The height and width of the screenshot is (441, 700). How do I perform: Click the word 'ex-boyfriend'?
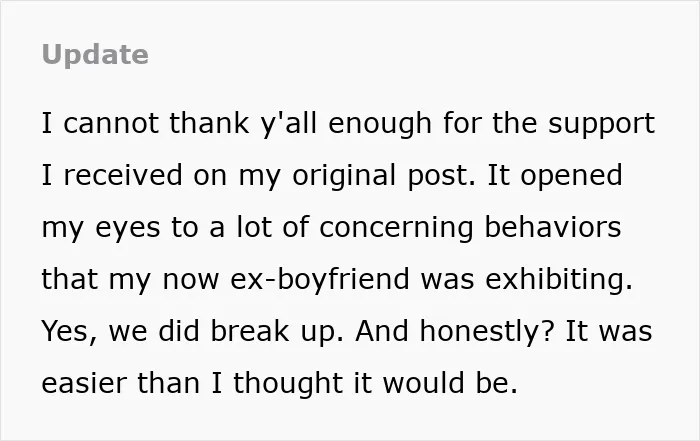(x=320, y=281)
